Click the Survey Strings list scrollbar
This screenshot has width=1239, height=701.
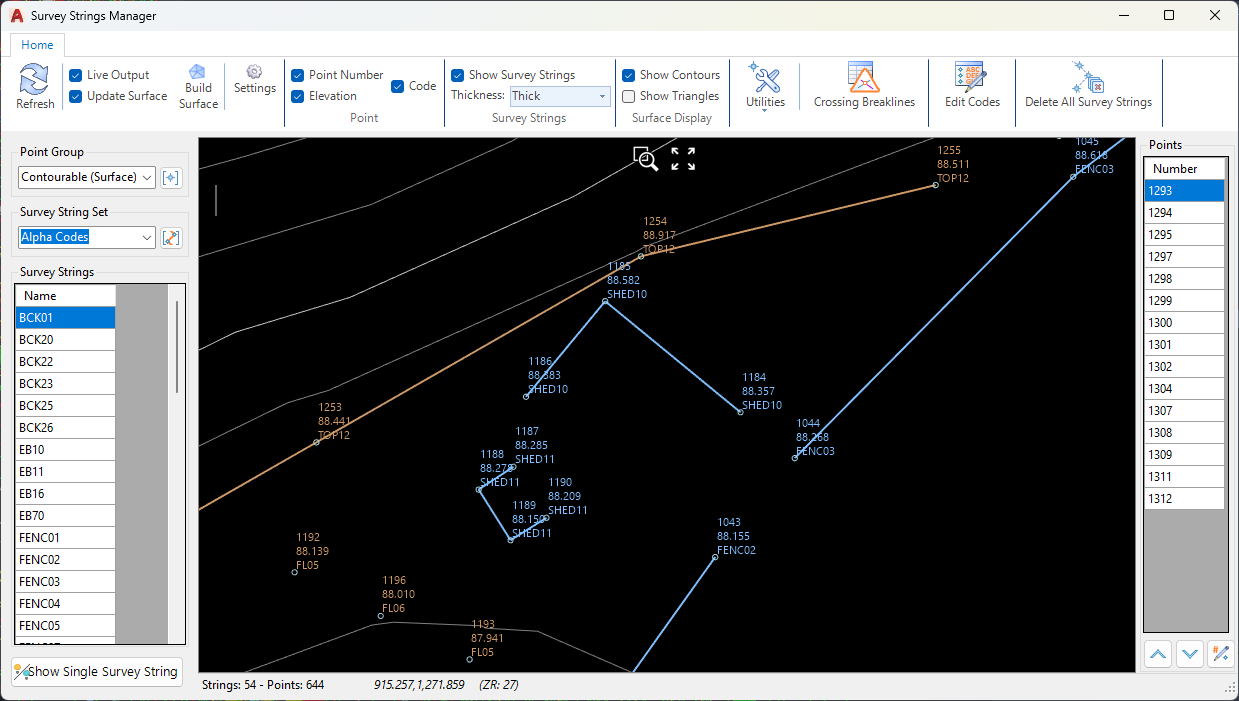pyautogui.click(x=178, y=346)
